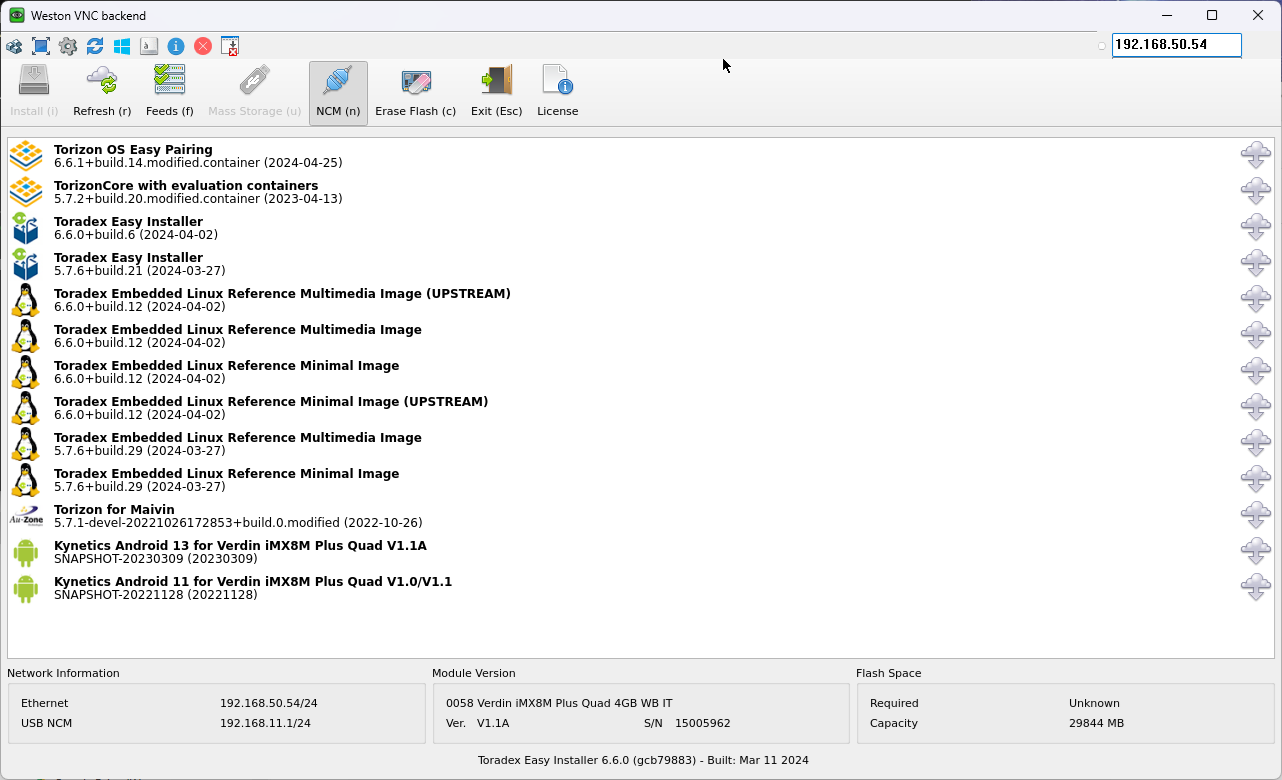Download icon for Multimedia Image 5.7.6+build.29
The image size is (1282, 780).
(1256, 443)
